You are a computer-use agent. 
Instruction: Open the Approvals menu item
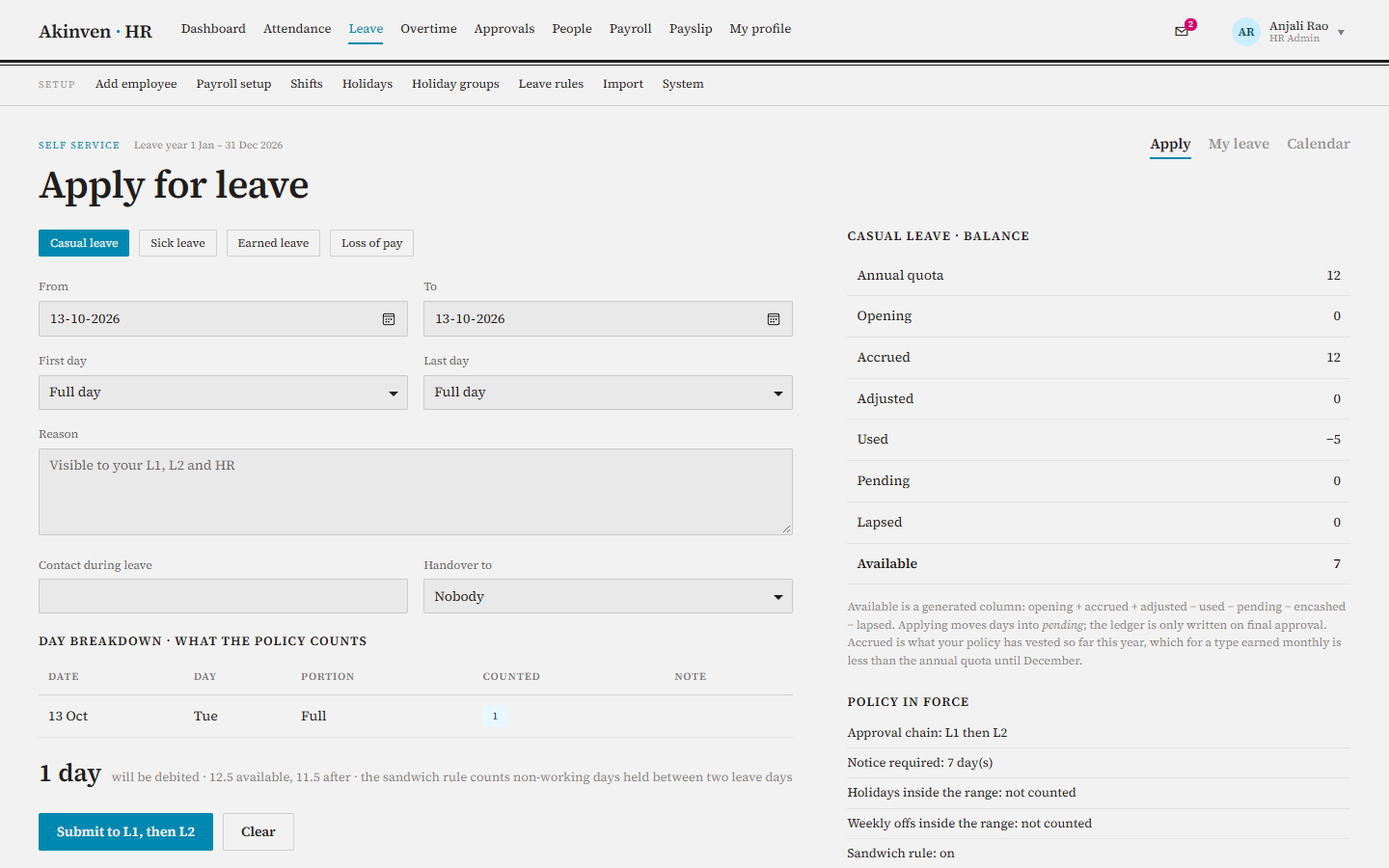[x=504, y=29]
